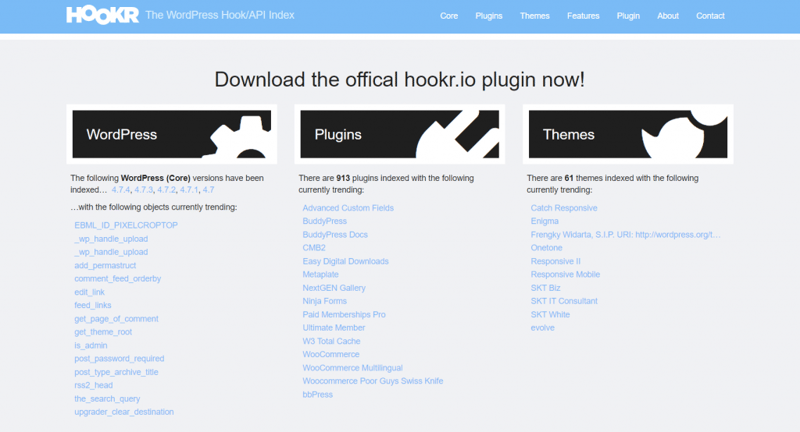
Task: Open the Themes banner image
Action: tap(628, 134)
